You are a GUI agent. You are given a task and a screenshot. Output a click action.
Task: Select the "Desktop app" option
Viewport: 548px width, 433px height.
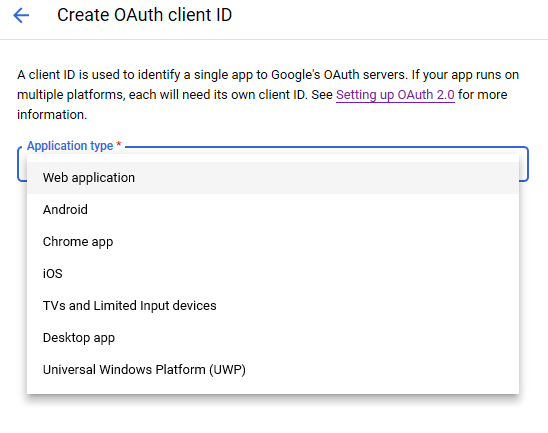(x=273, y=338)
